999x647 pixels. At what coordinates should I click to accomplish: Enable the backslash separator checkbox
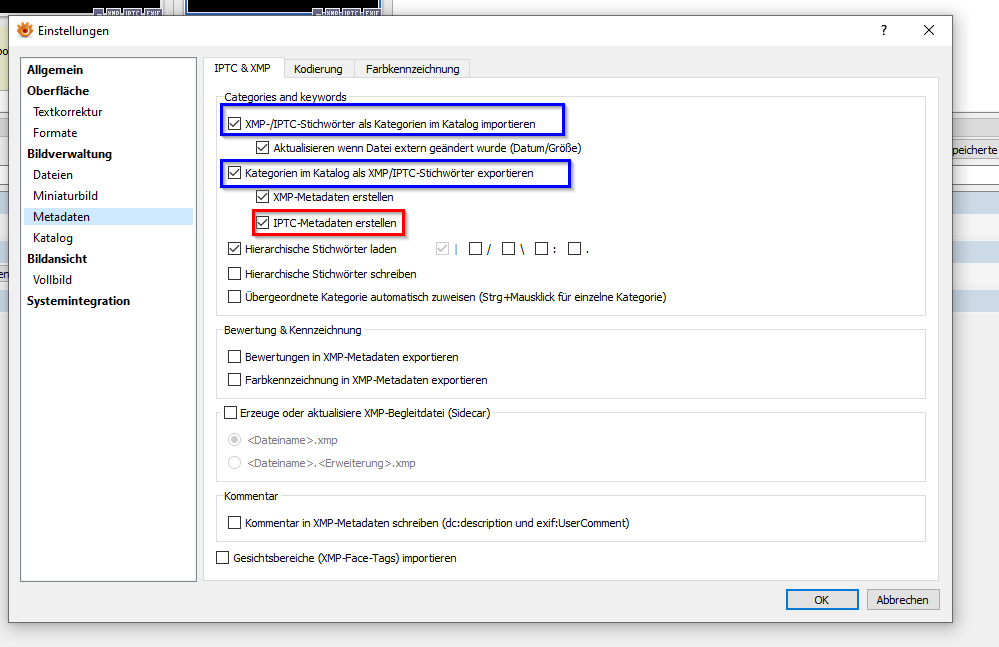tap(508, 249)
